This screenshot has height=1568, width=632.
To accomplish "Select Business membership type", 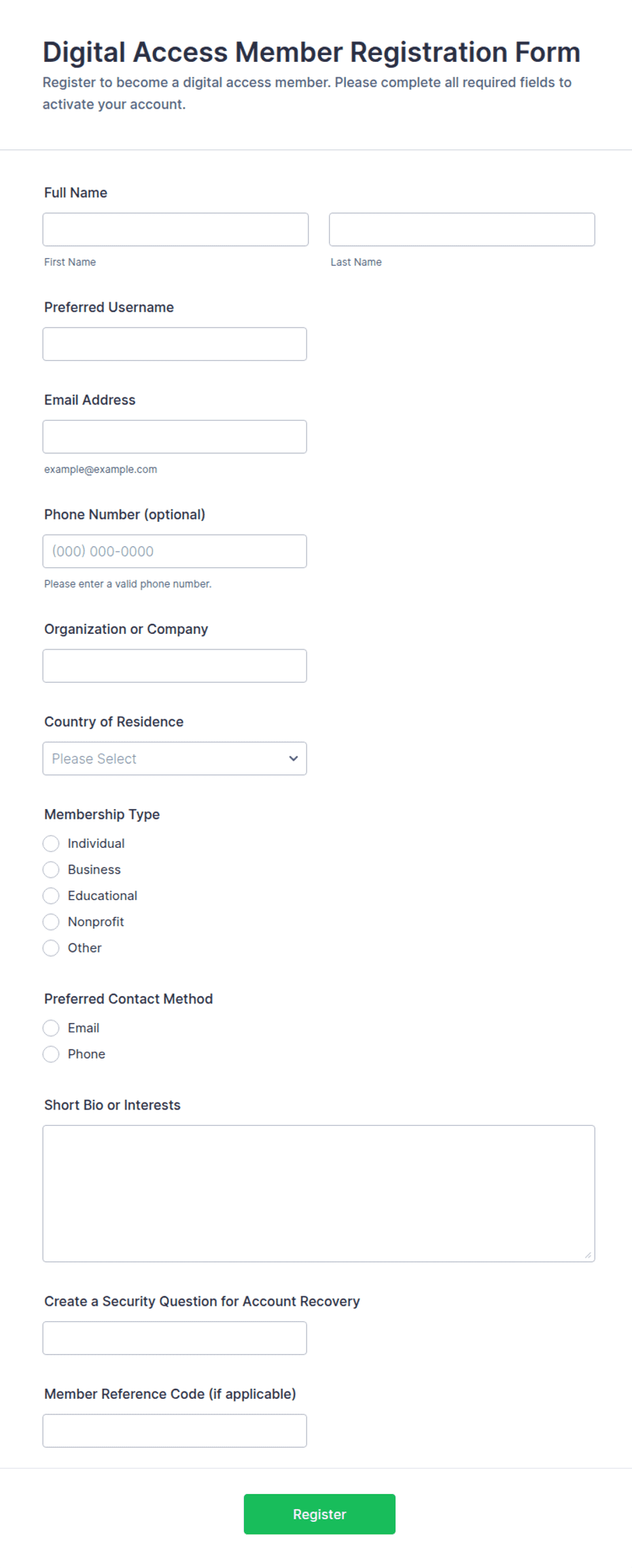I will click(51, 870).
